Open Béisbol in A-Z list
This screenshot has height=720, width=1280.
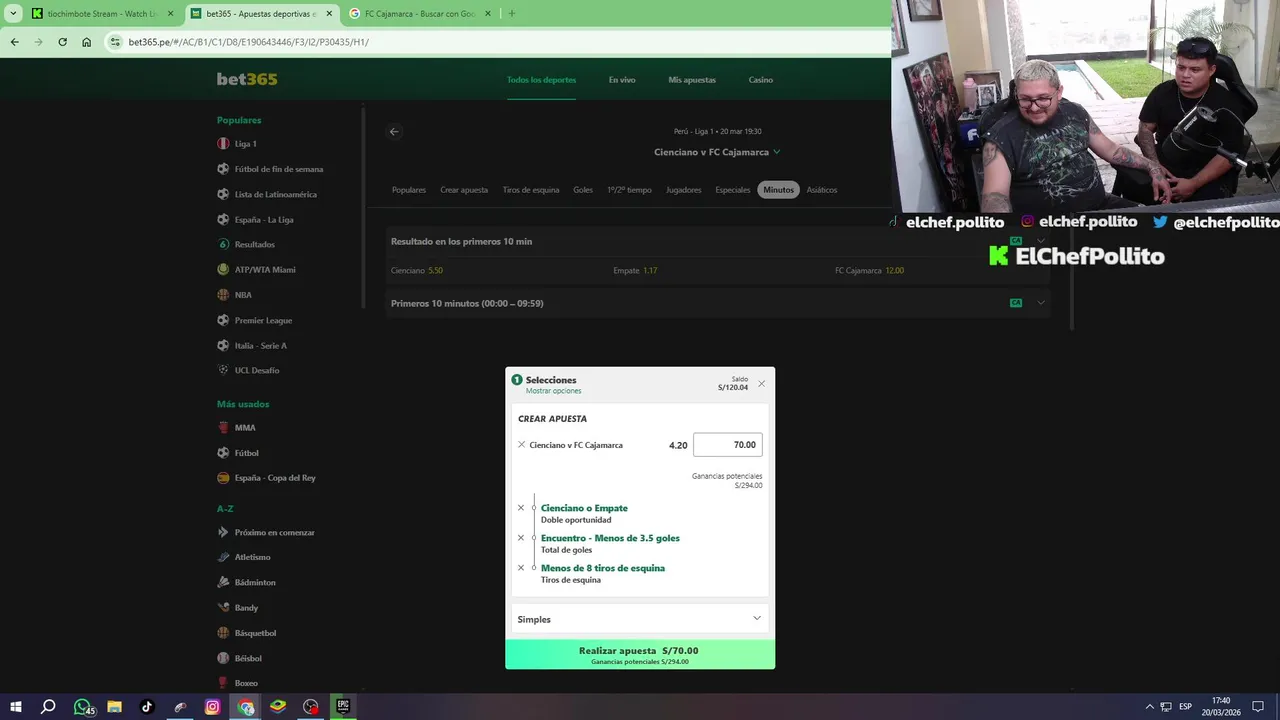coord(248,658)
